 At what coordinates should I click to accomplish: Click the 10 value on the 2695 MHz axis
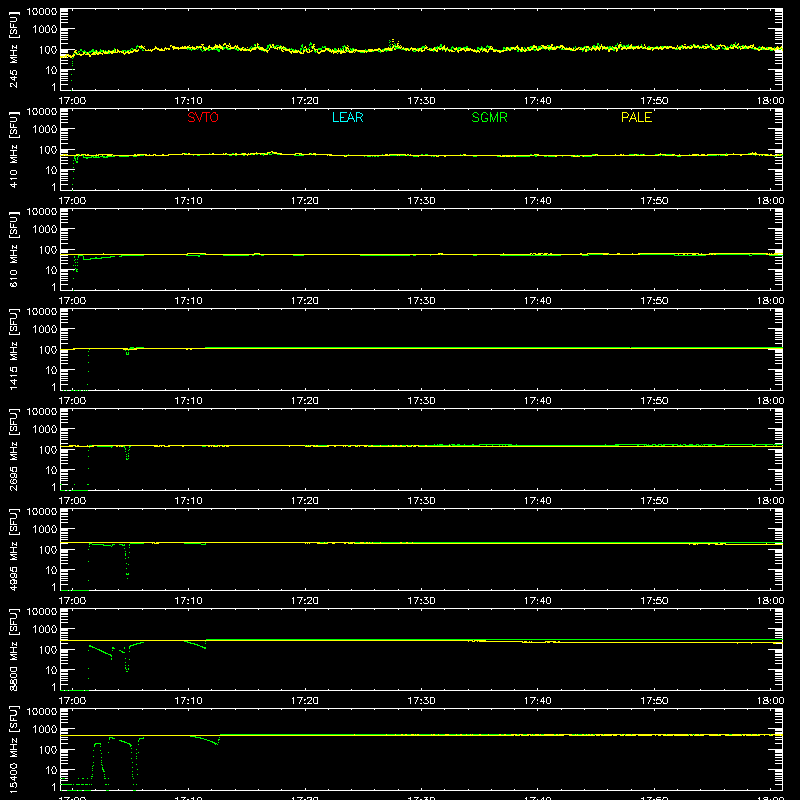(51, 470)
